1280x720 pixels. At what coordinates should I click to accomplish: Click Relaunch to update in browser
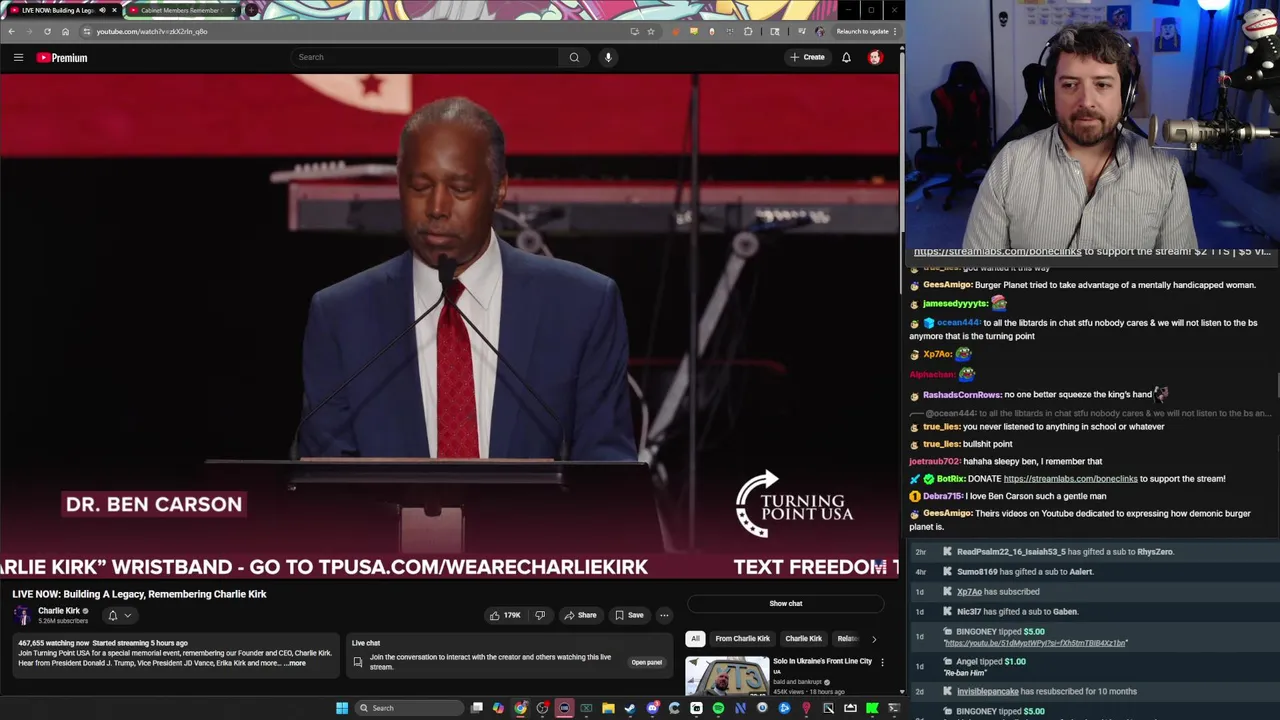tap(862, 31)
